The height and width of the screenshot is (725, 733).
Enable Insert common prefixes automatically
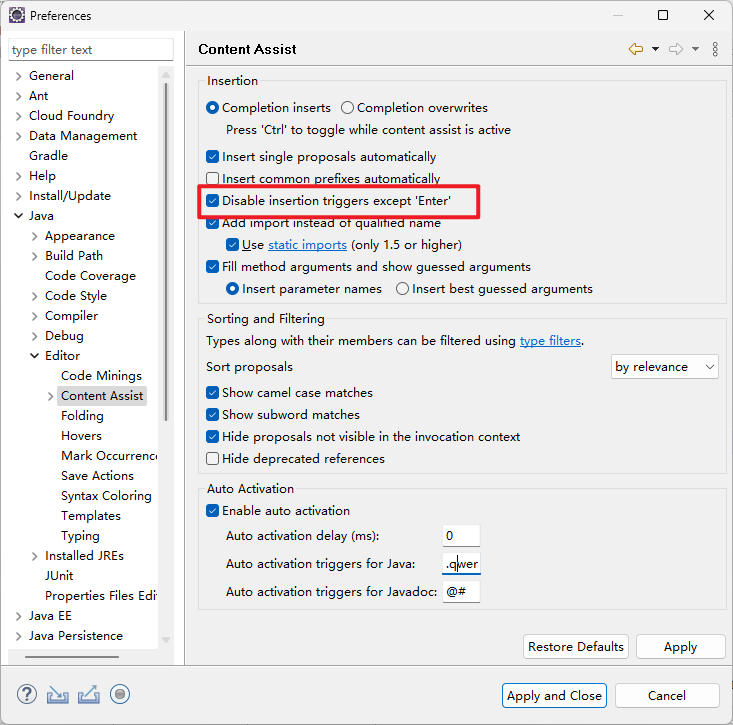coord(213,179)
